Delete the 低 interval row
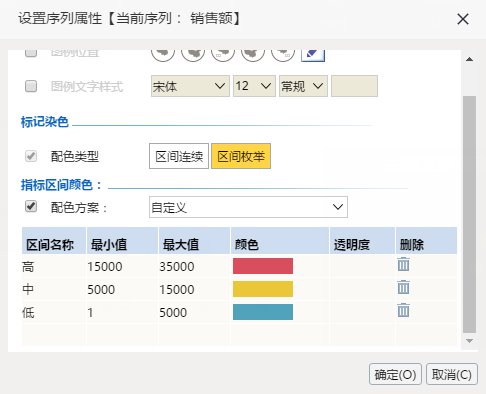The width and height of the screenshot is (486, 394). [403, 310]
